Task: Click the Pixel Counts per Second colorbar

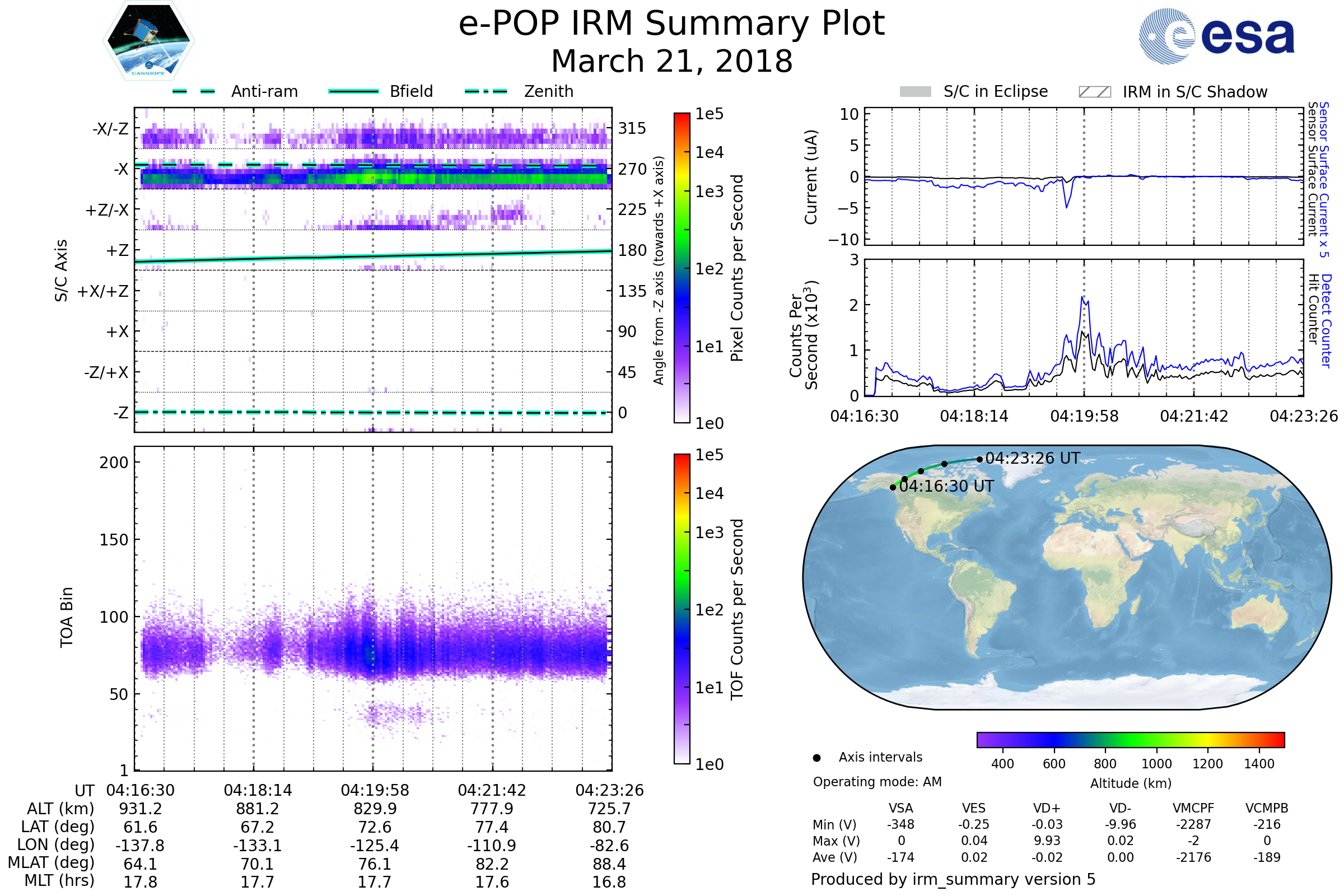Action: 682,268
